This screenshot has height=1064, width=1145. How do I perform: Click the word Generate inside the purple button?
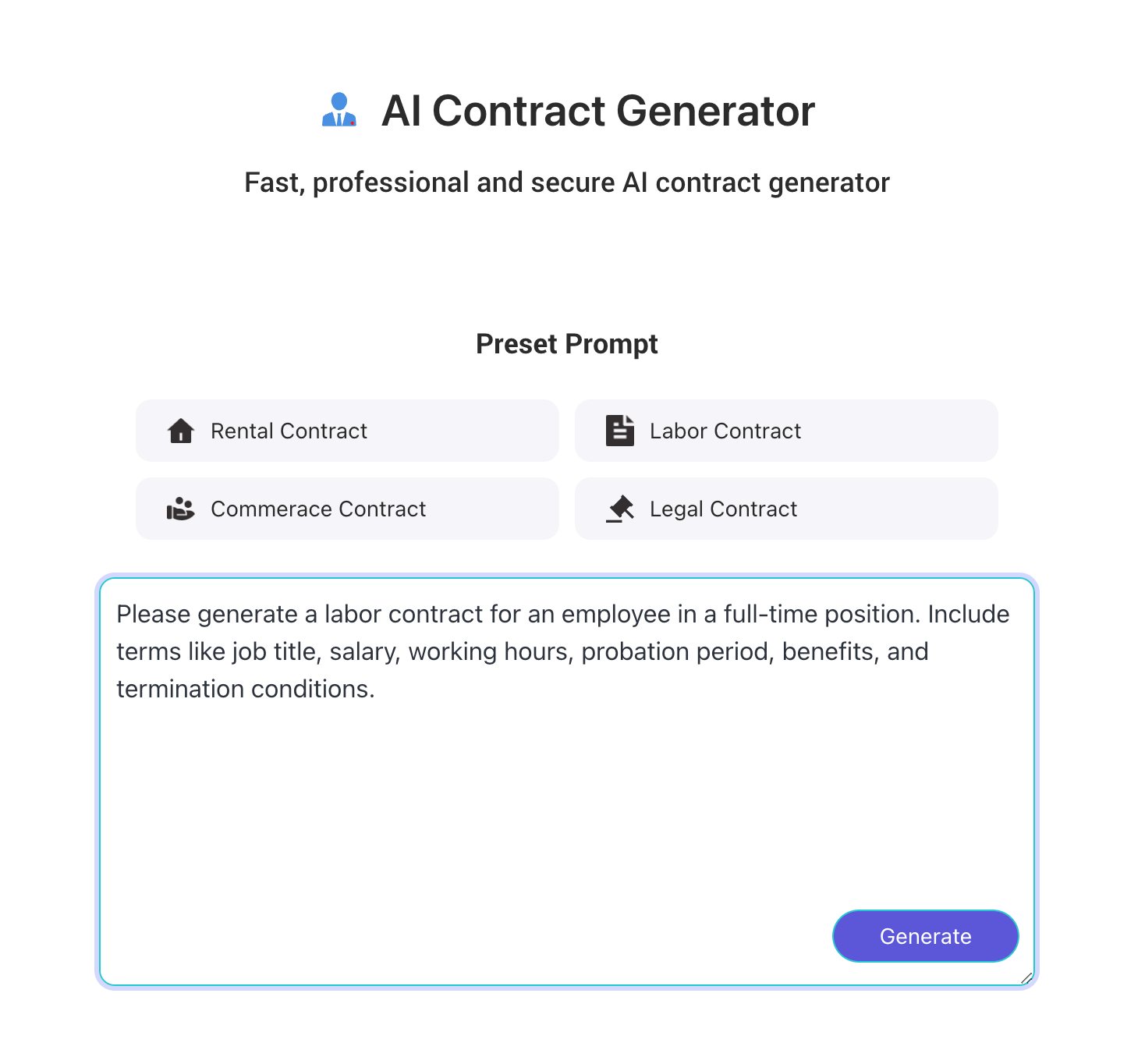point(925,936)
